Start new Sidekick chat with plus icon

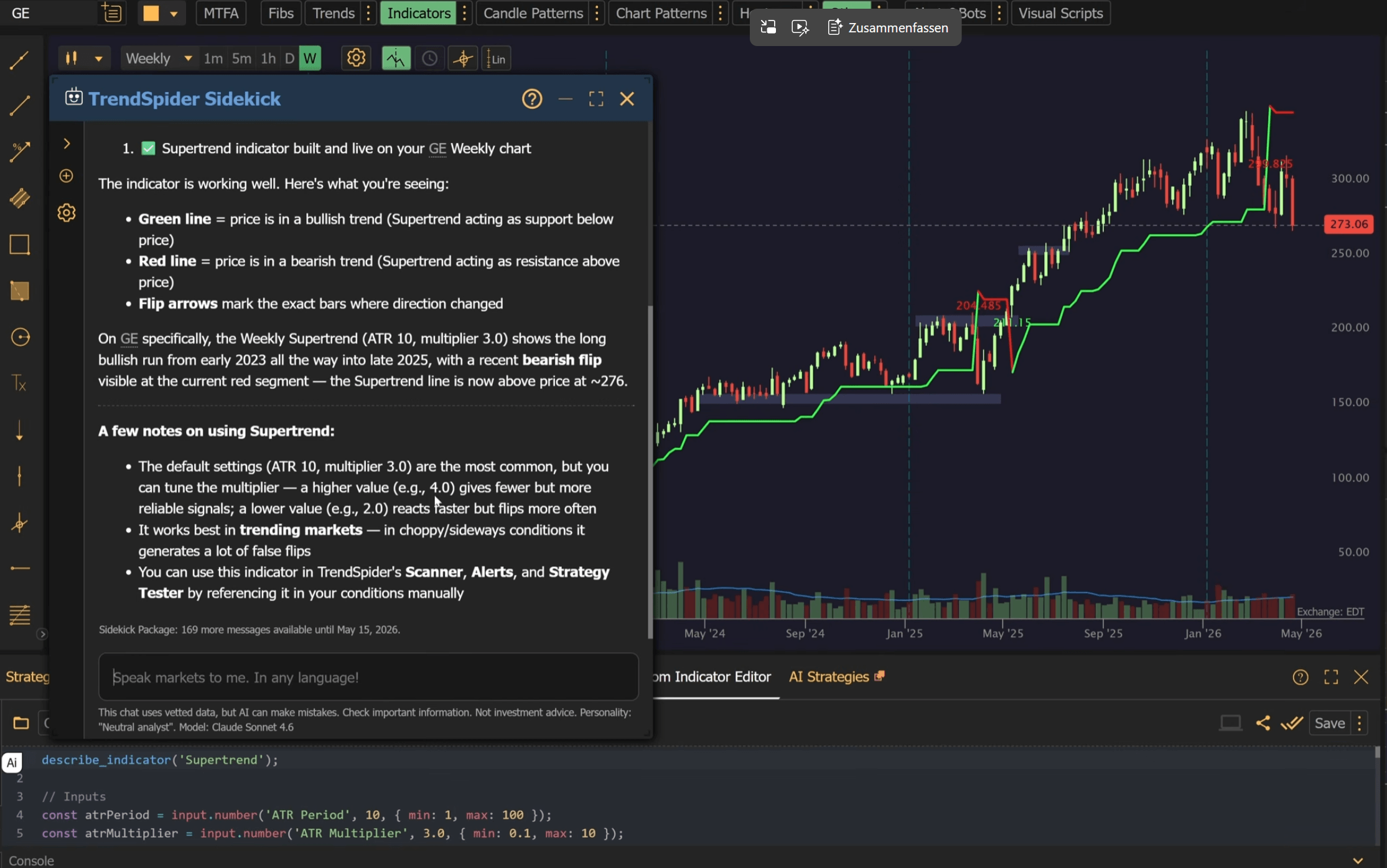(66, 176)
